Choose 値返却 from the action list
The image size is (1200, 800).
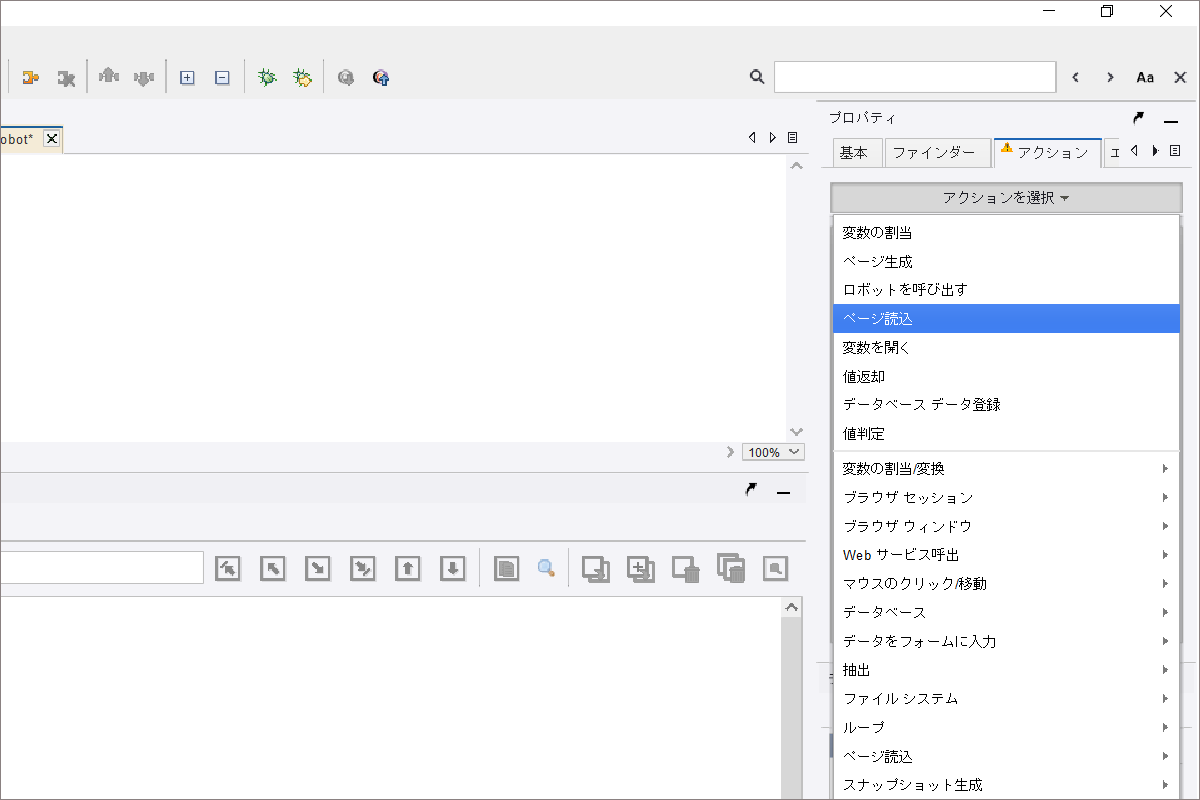tap(1006, 377)
